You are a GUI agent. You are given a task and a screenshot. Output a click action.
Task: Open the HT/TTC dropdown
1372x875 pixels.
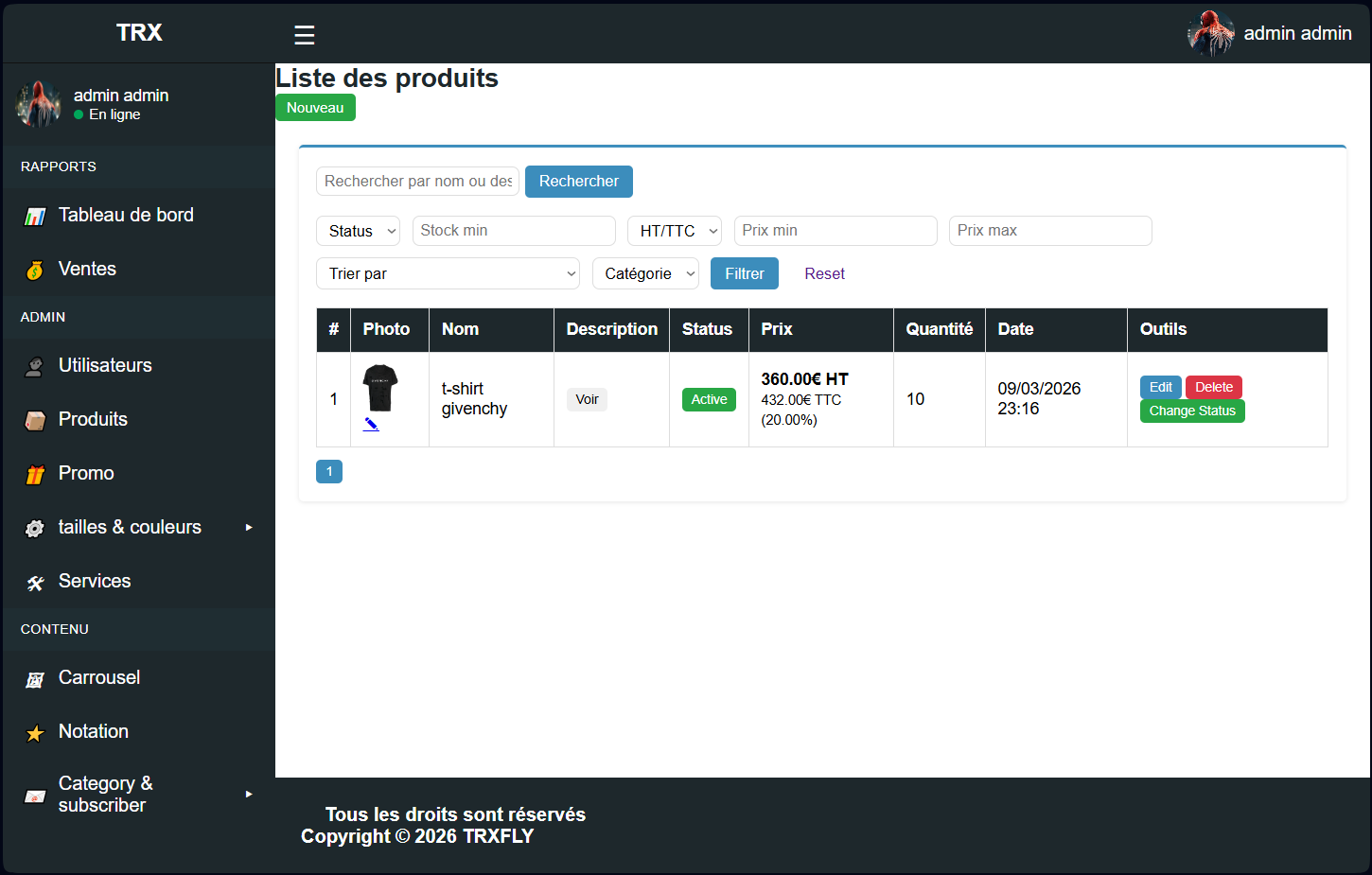click(675, 231)
